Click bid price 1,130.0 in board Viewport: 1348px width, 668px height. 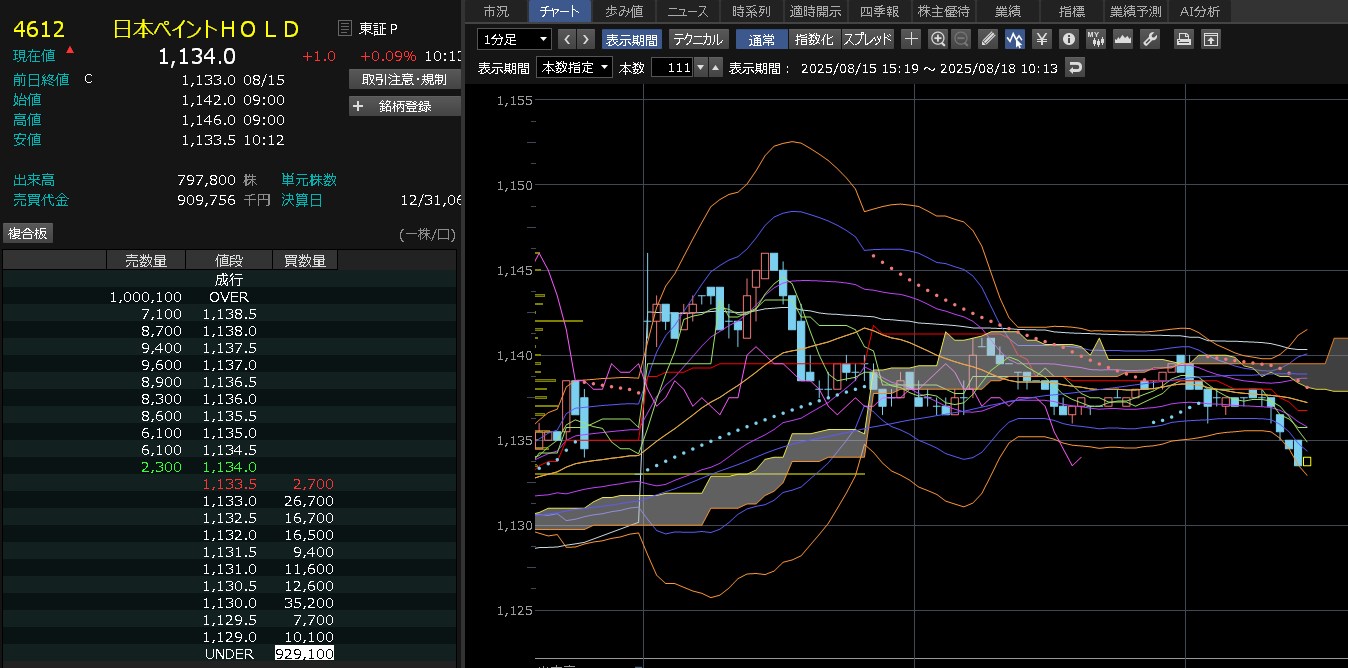click(x=229, y=603)
